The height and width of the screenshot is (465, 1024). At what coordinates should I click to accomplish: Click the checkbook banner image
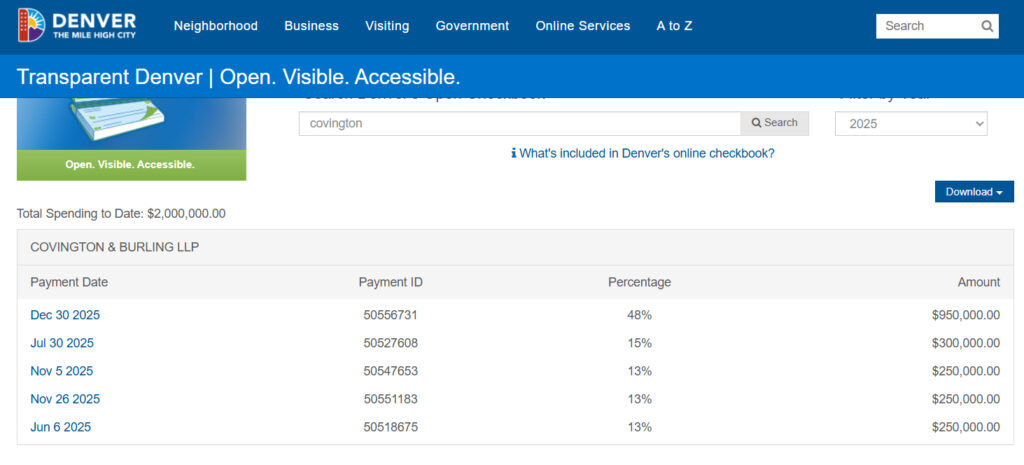coord(131,139)
